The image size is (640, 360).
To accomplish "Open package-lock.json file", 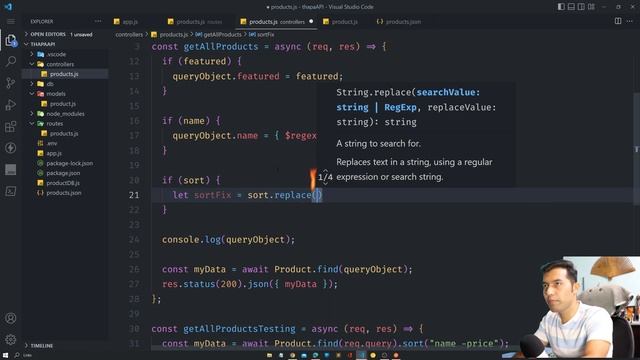I will tap(65, 163).
